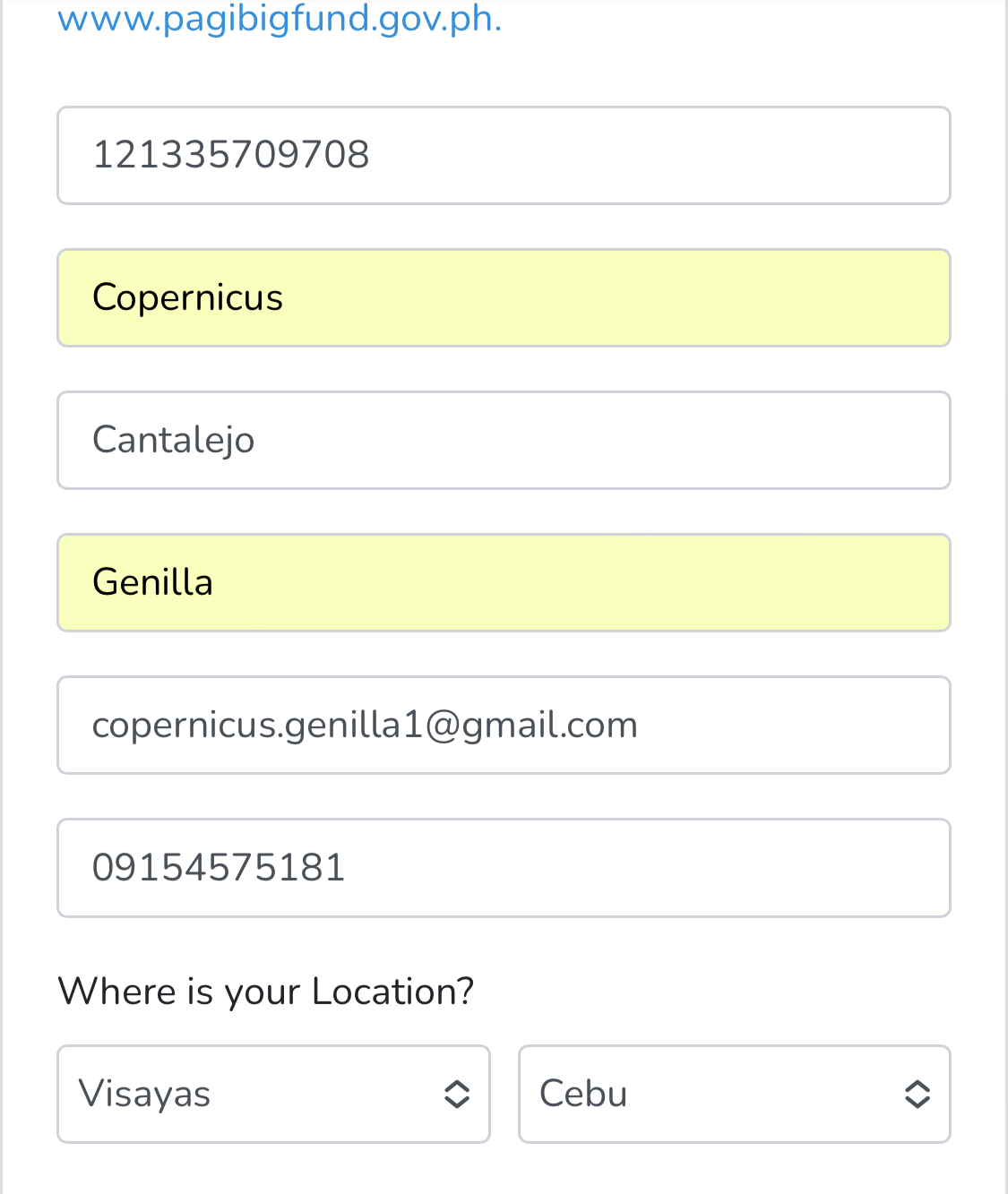Click the up-down chevron beside Visayas
This screenshot has height=1194, width=1008.
[457, 1094]
